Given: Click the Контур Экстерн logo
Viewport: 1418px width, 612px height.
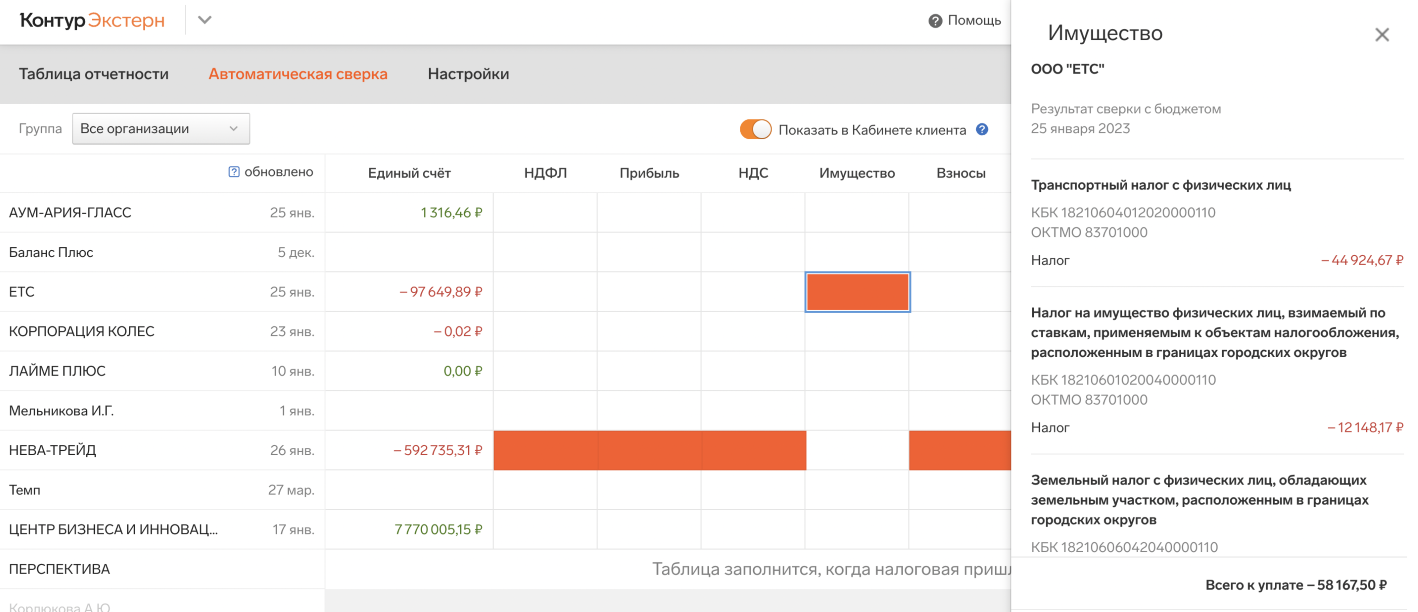Looking at the screenshot, I should (92, 20).
